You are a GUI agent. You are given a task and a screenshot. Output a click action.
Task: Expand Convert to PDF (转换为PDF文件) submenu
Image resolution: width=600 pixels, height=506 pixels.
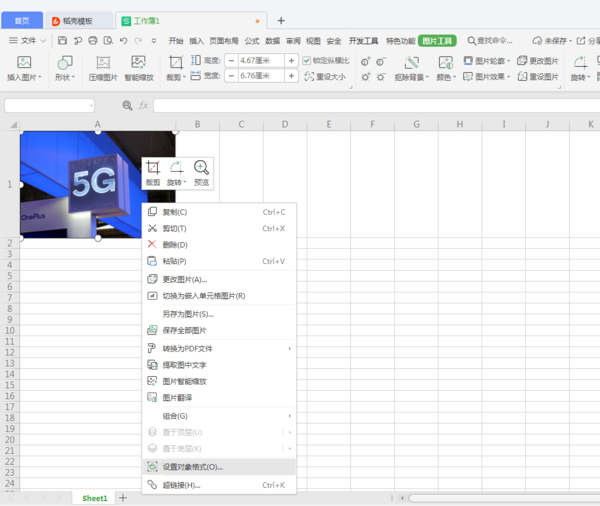(290, 348)
